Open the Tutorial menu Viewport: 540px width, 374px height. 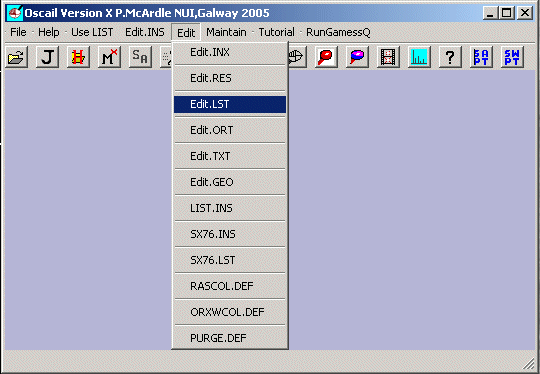277,32
